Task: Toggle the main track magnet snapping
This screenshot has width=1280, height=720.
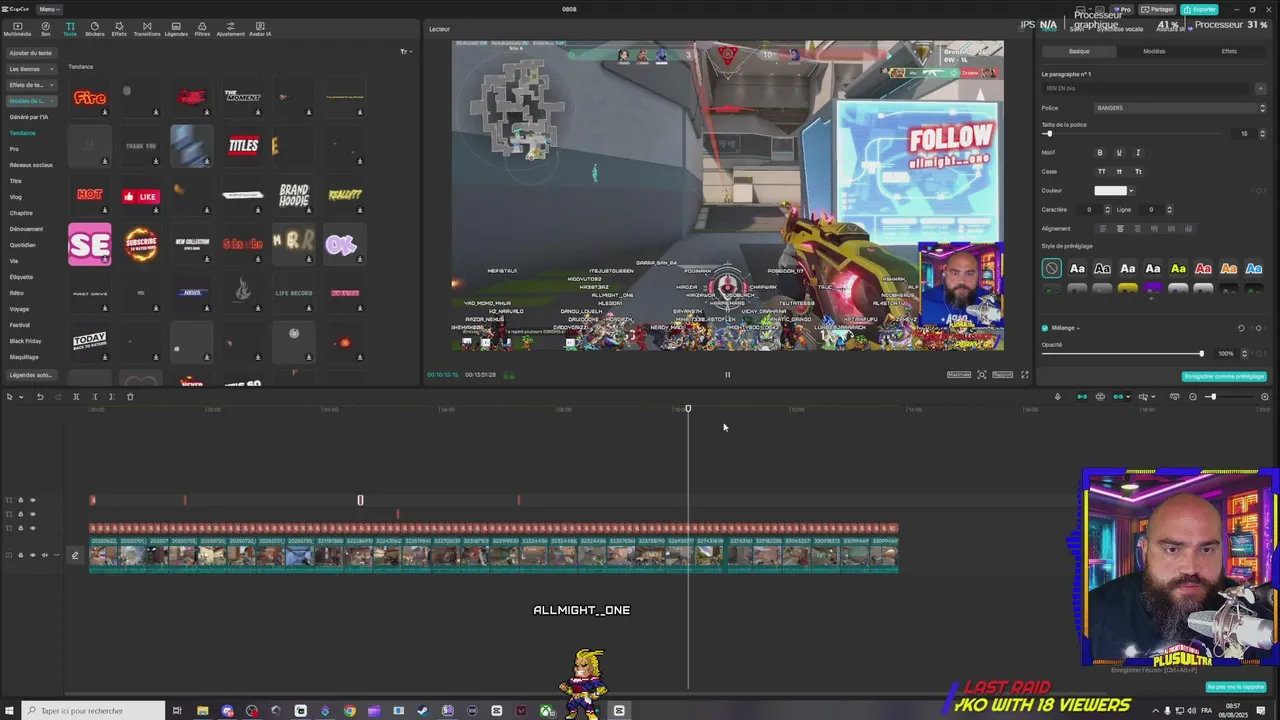Action: tap(1081, 397)
